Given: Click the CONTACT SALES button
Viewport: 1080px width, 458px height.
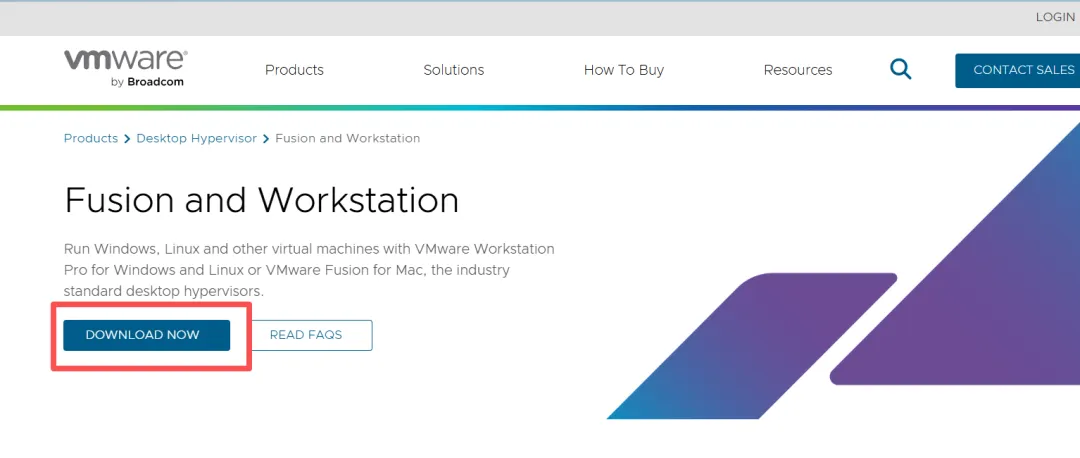Looking at the screenshot, I should coord(1017,70).
